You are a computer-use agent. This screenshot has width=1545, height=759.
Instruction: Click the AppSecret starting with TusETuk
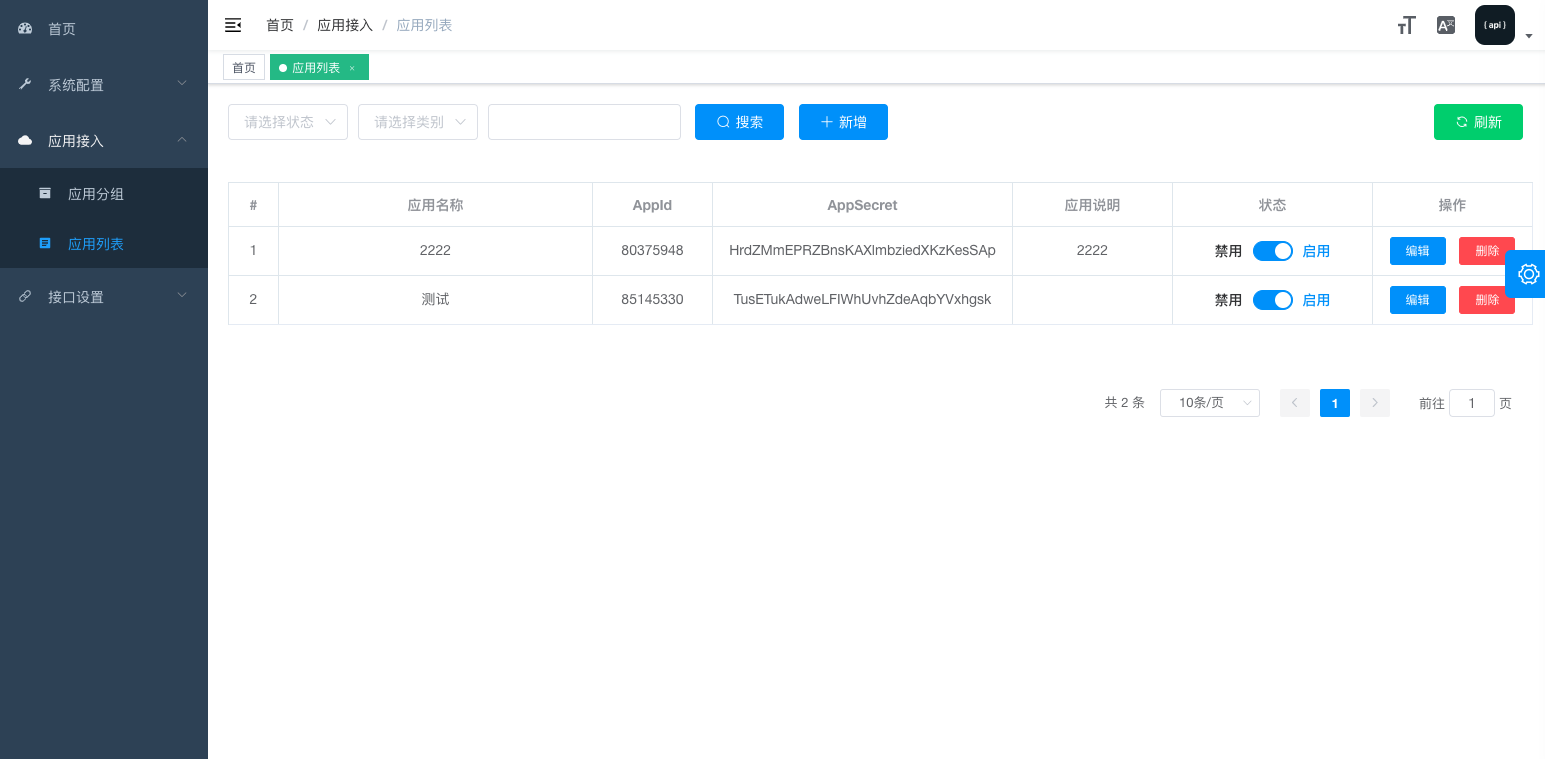[862, 300]
